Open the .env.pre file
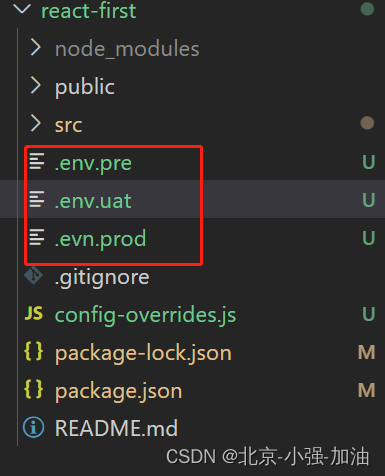This screenshot has width=385, height=476. point(93,163)
